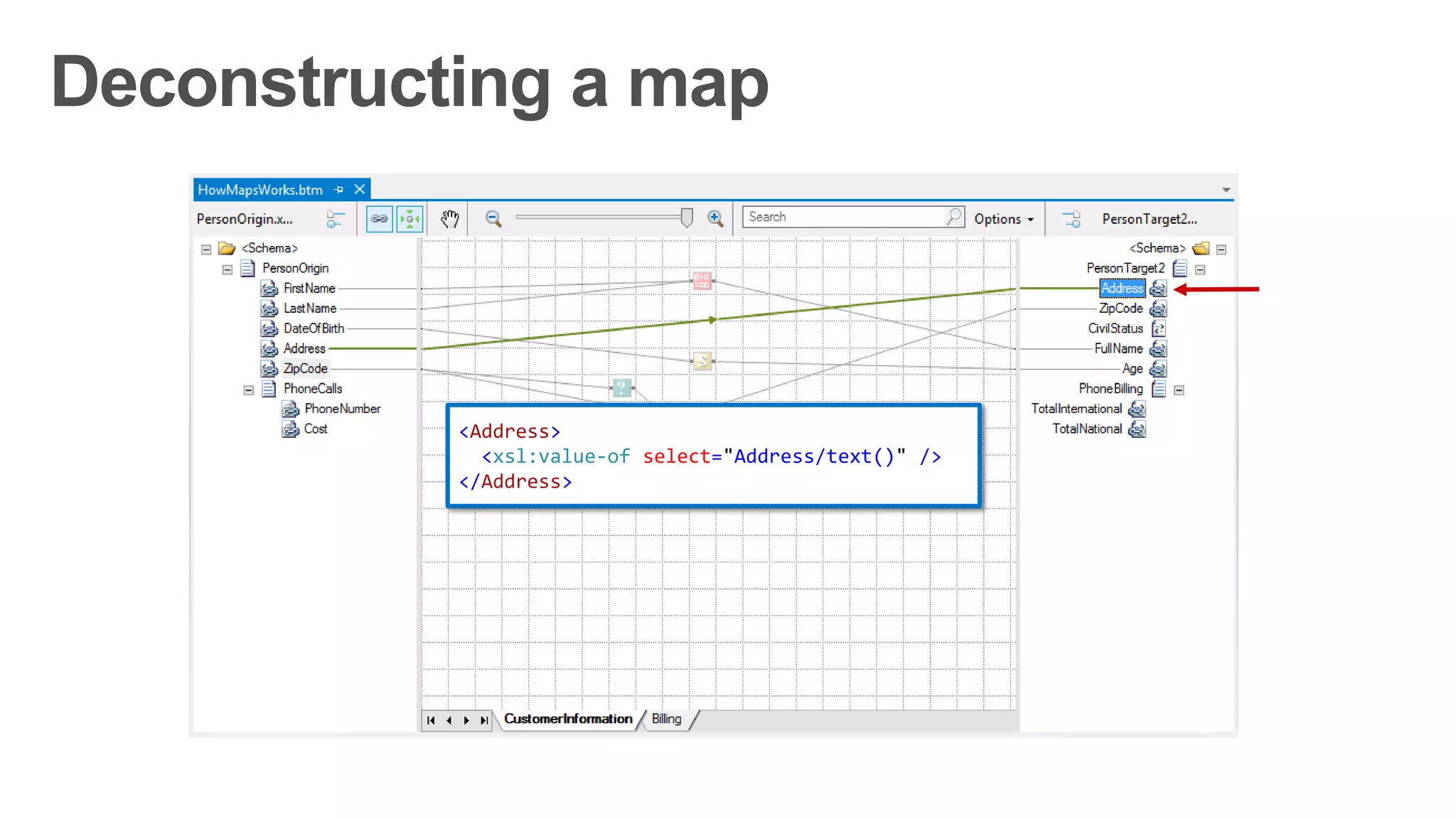This screenshot has width=1456, height=819.
Task: Click the source schema tree view icon
Action: coord(336,219)
